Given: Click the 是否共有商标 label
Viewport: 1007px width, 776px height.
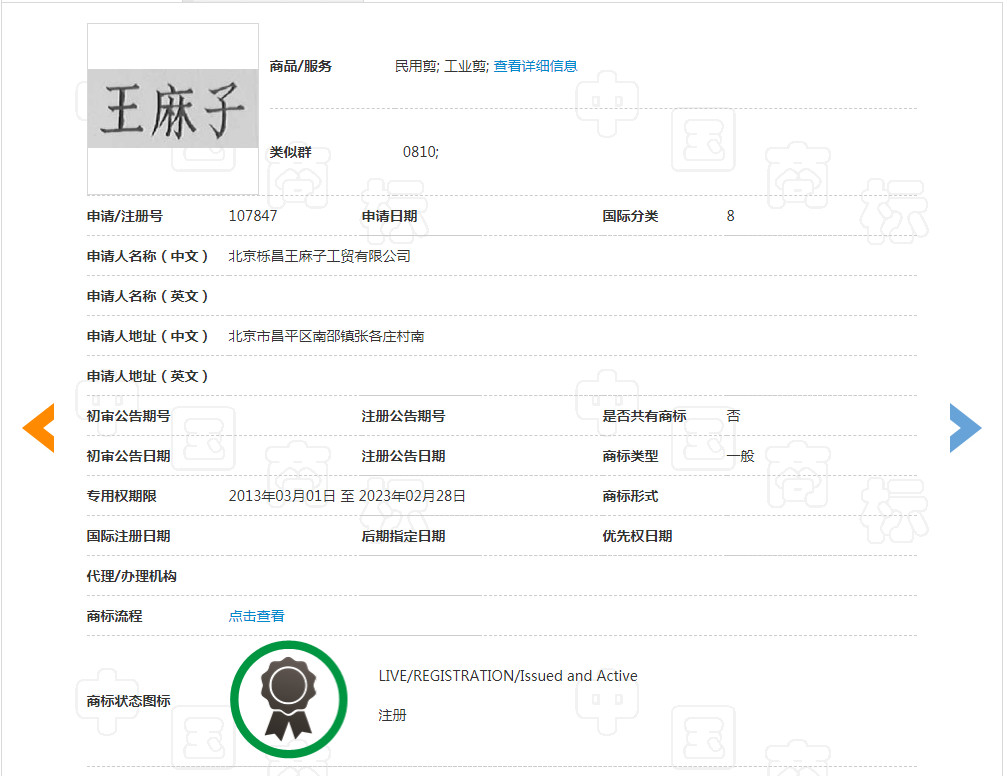Looking at the screenshot, I should coord(644,416).
